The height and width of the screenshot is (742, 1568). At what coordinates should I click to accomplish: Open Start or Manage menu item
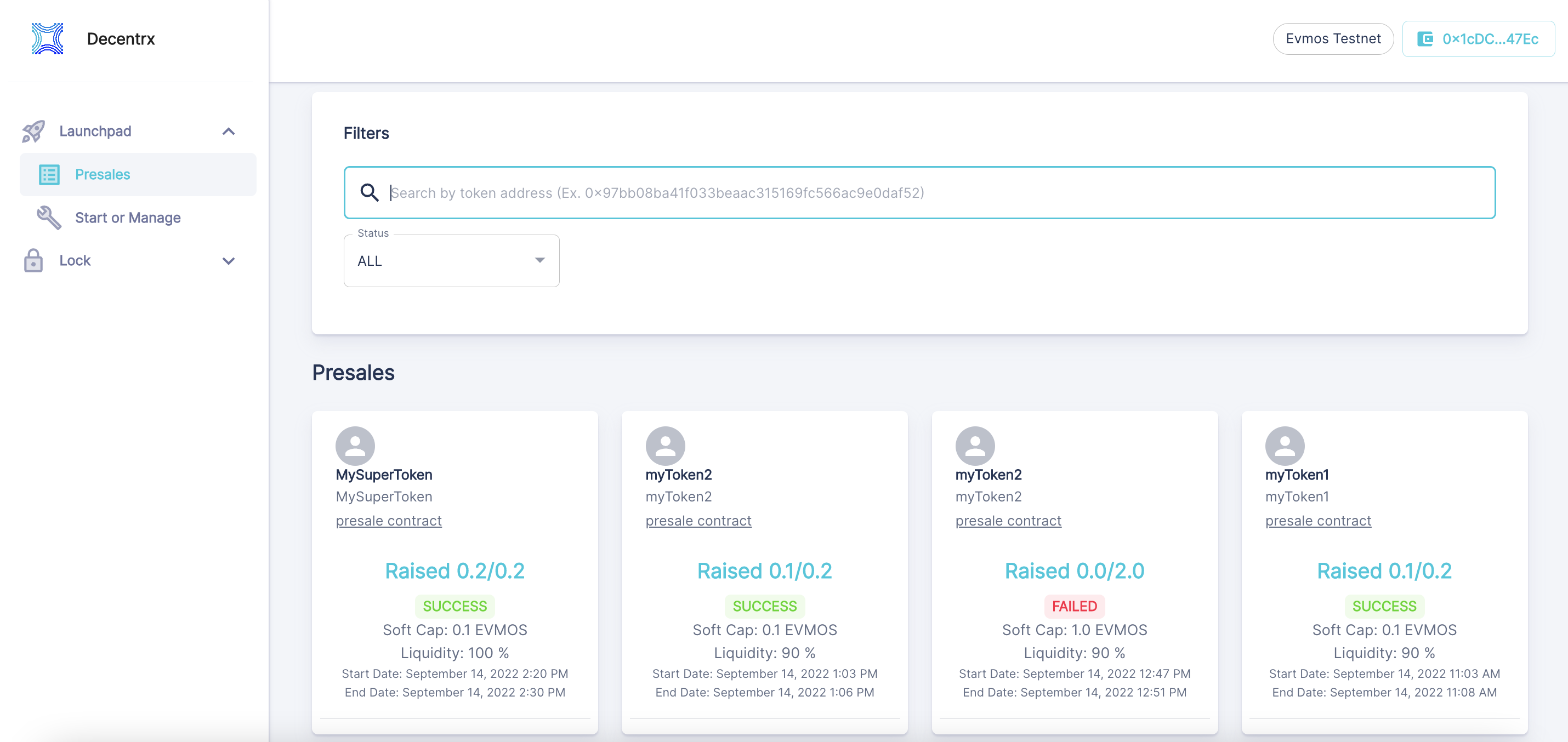(128, 218)
